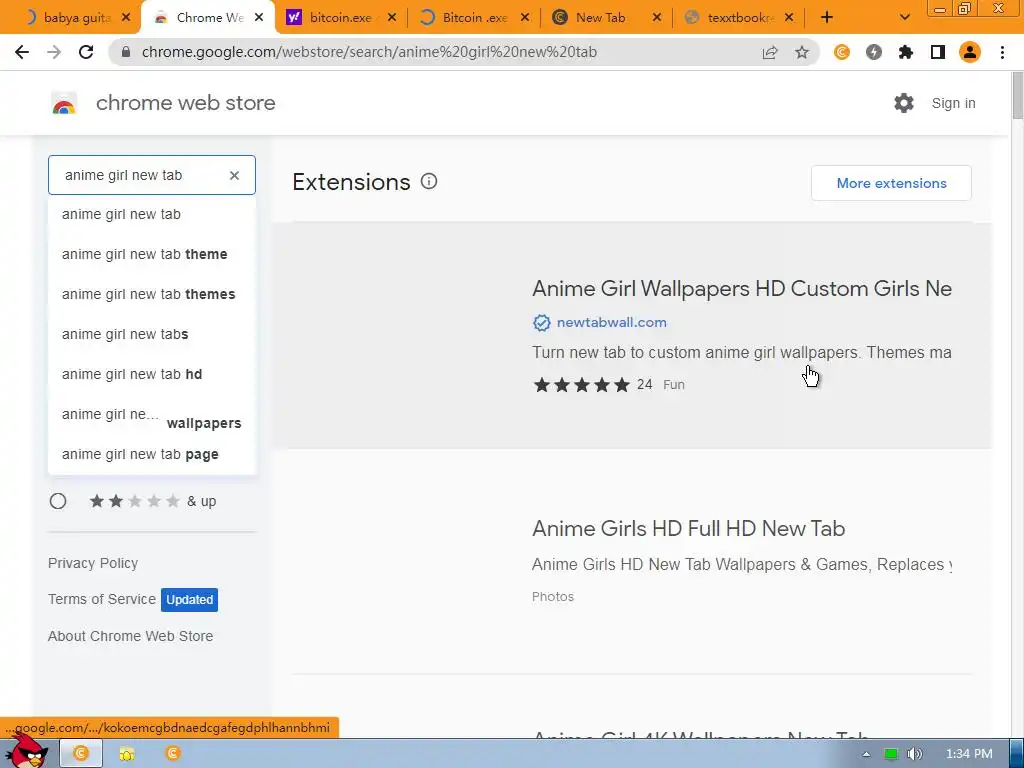Screen dimensions: 1024x768
Task: Open the Chrome profile avatar
Action: [970, 52]
